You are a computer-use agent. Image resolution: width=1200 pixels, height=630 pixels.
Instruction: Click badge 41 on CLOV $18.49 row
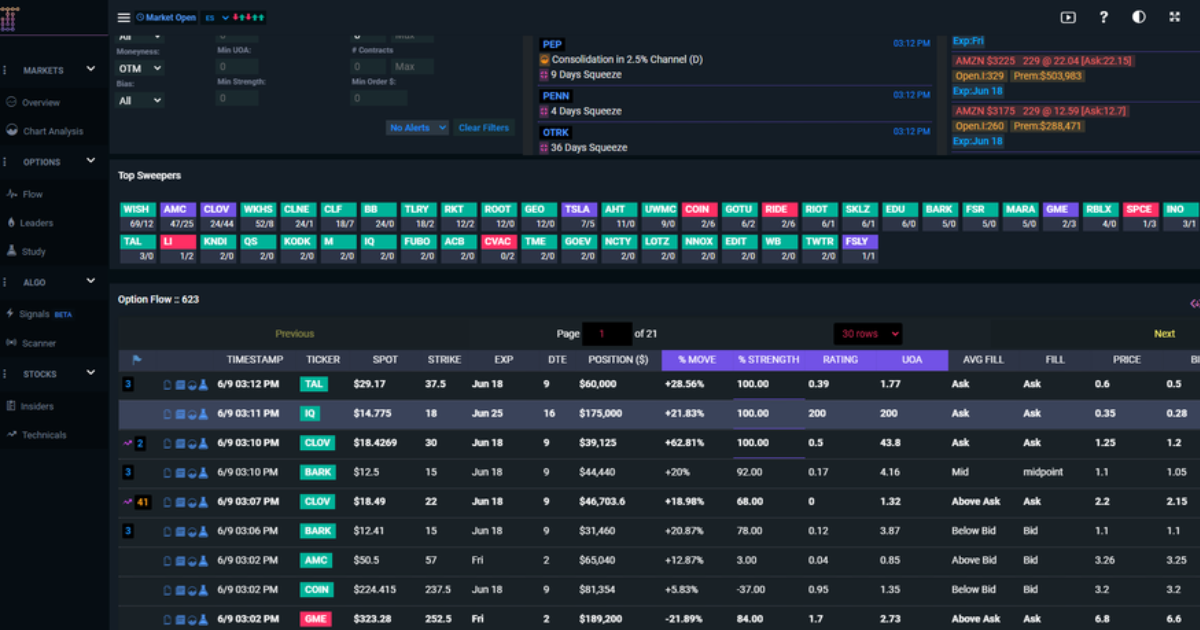pyautogui.click(x=143, y=502)
